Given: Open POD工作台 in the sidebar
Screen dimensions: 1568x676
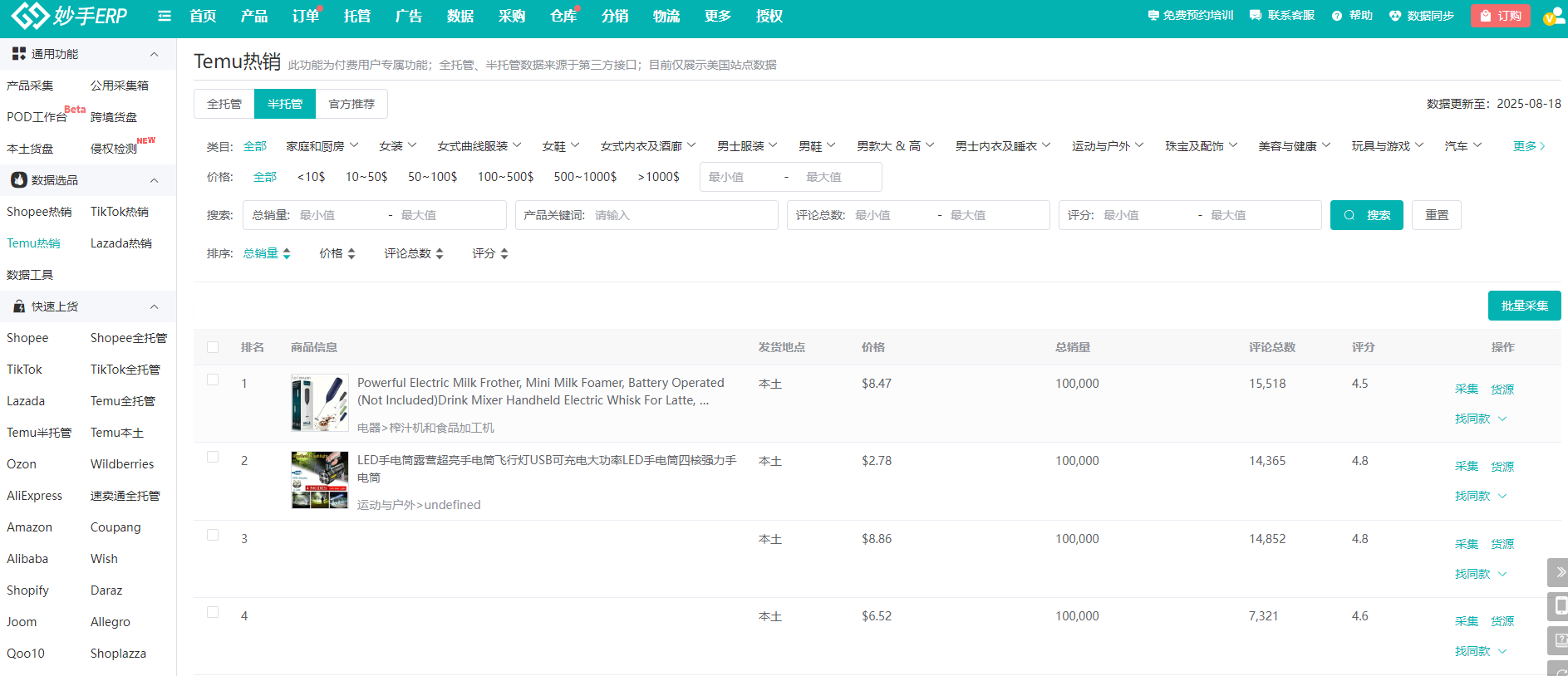Looking at the screenshot, I should (37, 117).
